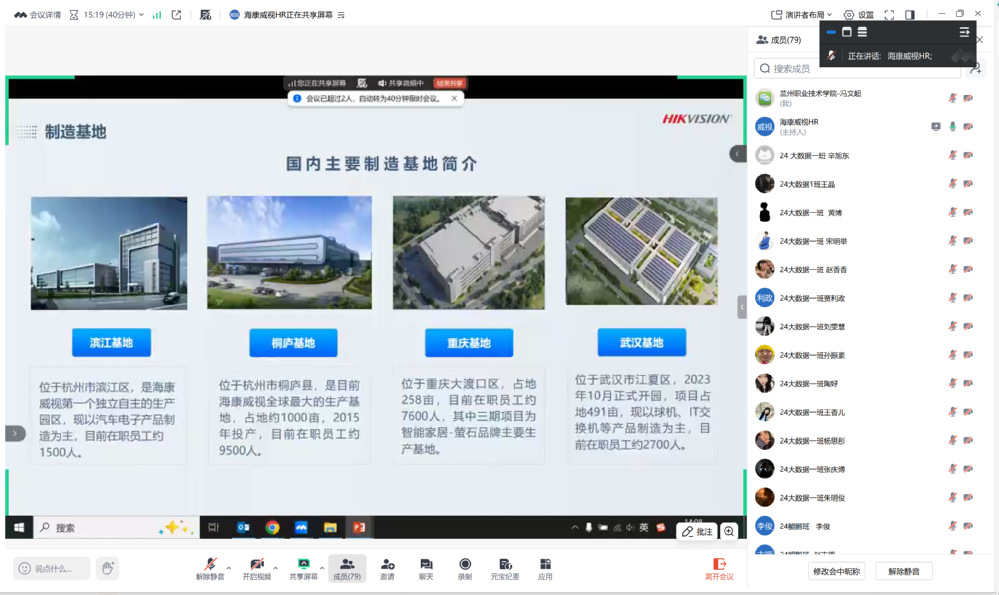Click the muted mic in floating speaker window
Image resolution: width=999 pixels, height=595 pixels.
click(831, 55)
